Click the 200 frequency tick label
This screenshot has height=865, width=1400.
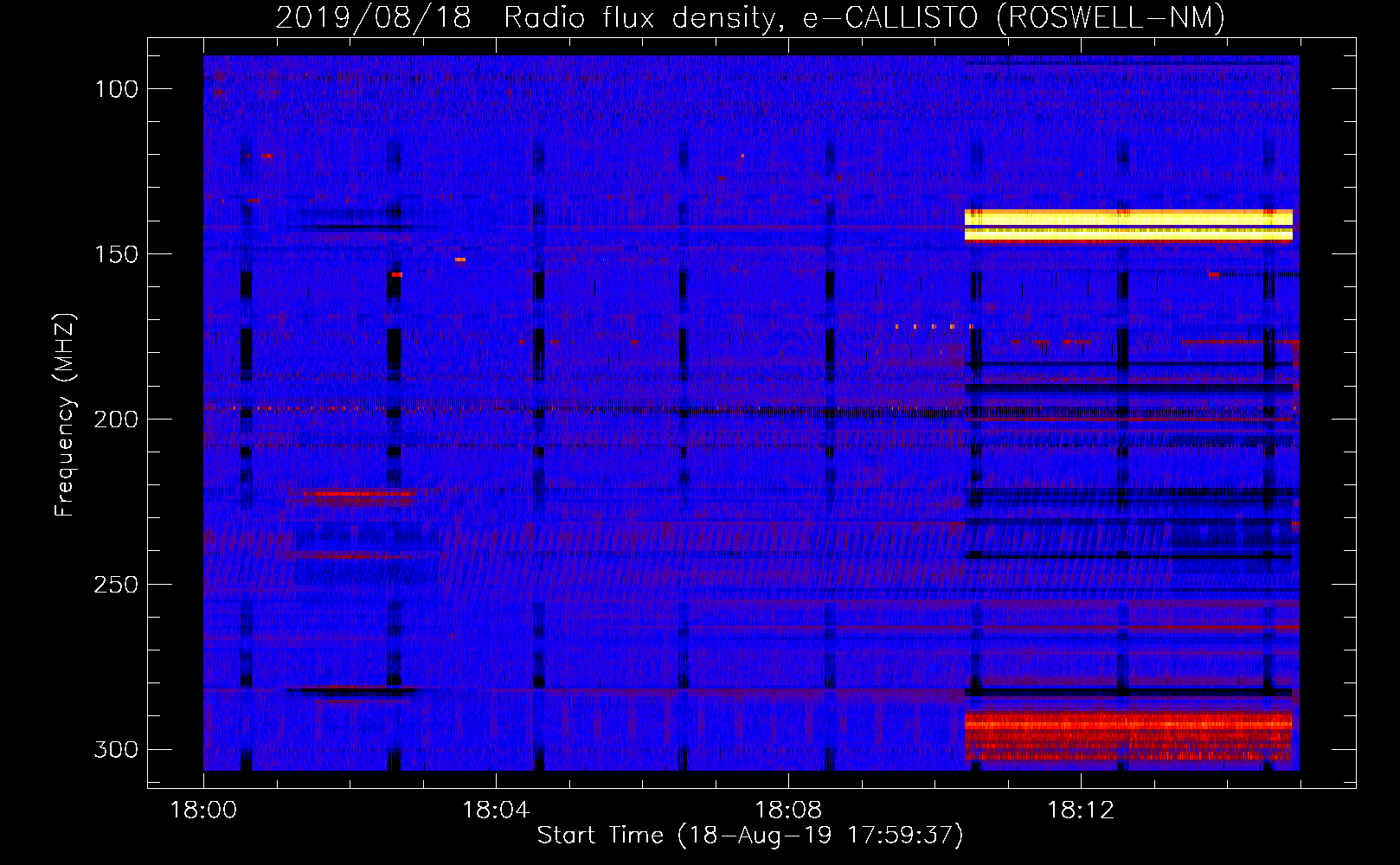116,420
